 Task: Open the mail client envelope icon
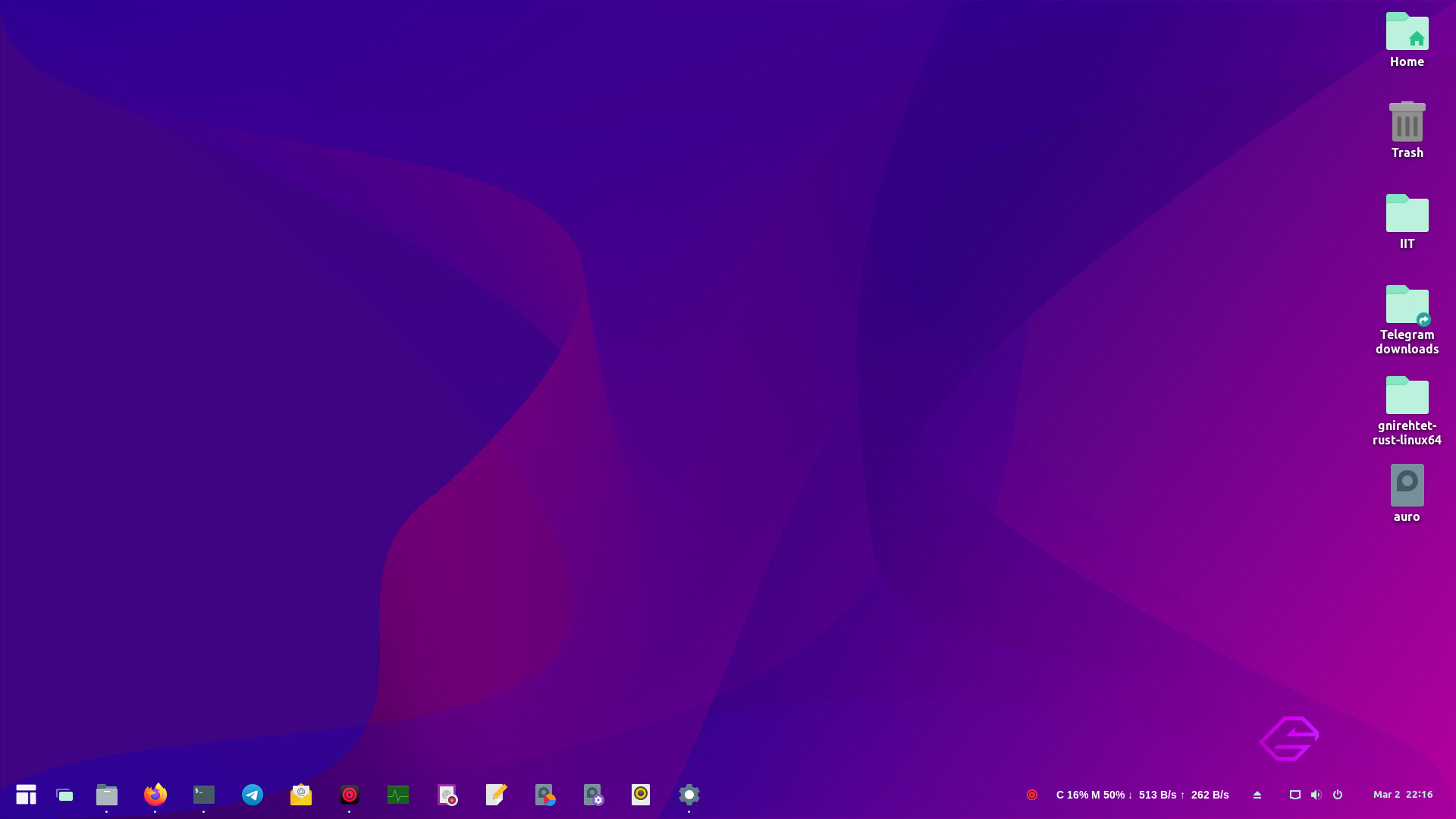coord(301,795)
